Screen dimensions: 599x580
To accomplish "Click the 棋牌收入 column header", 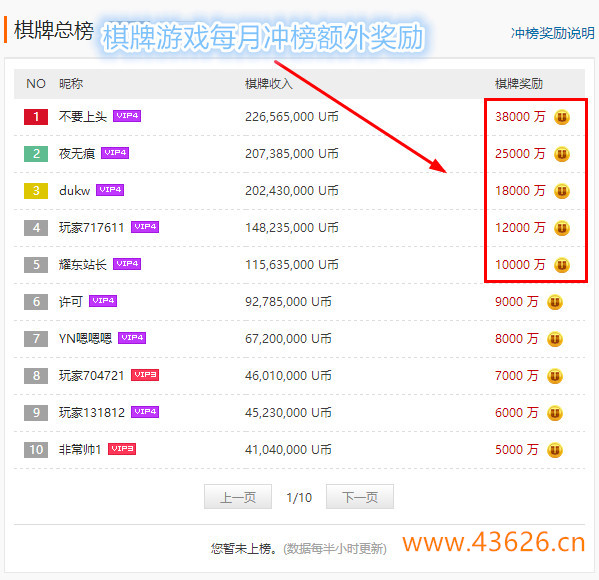I will [x=269, y=84].
